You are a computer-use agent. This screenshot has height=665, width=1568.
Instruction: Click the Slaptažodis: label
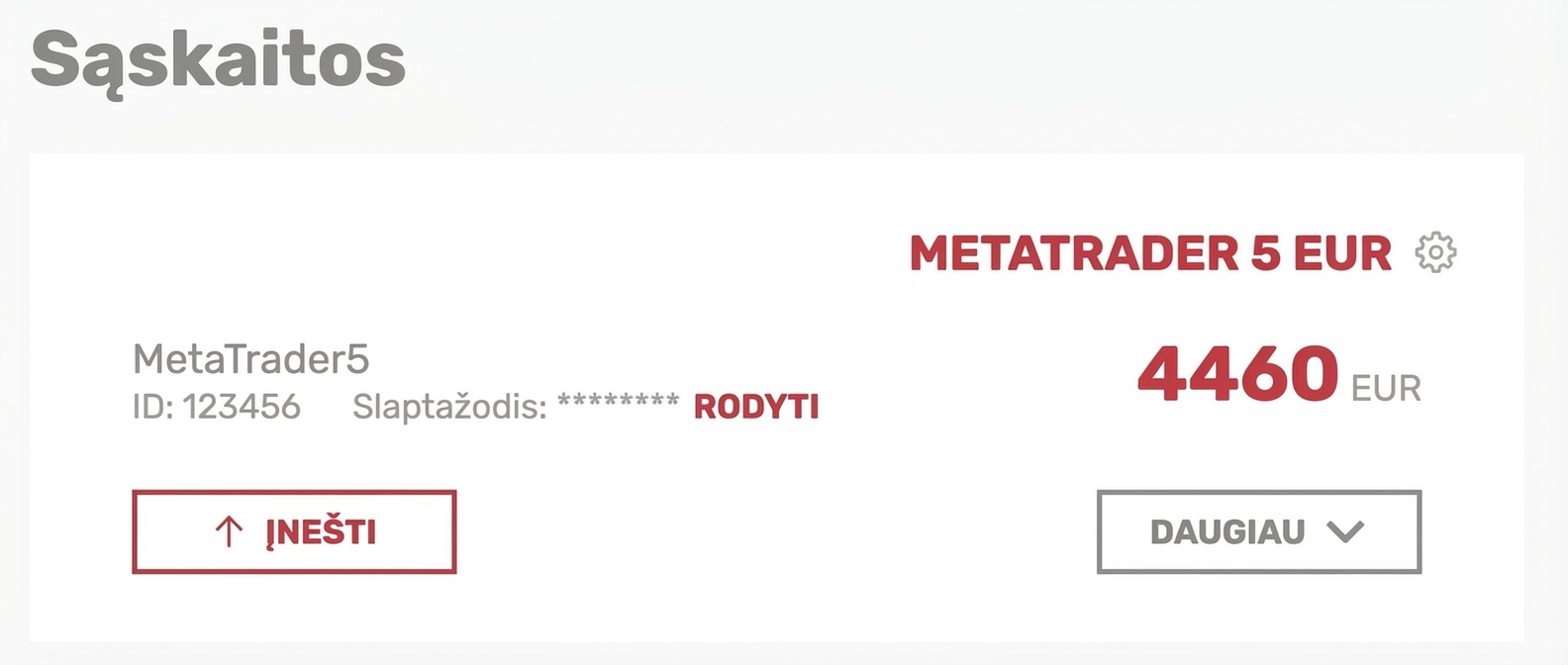tap(449, 407)
